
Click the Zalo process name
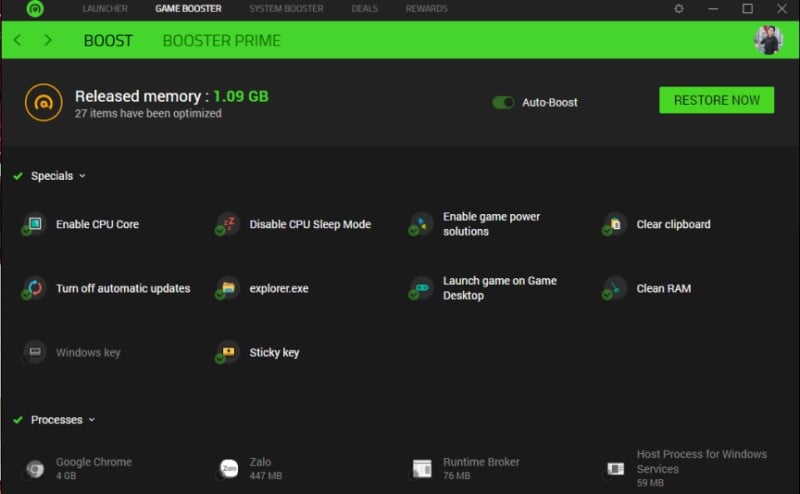point(260,462)
